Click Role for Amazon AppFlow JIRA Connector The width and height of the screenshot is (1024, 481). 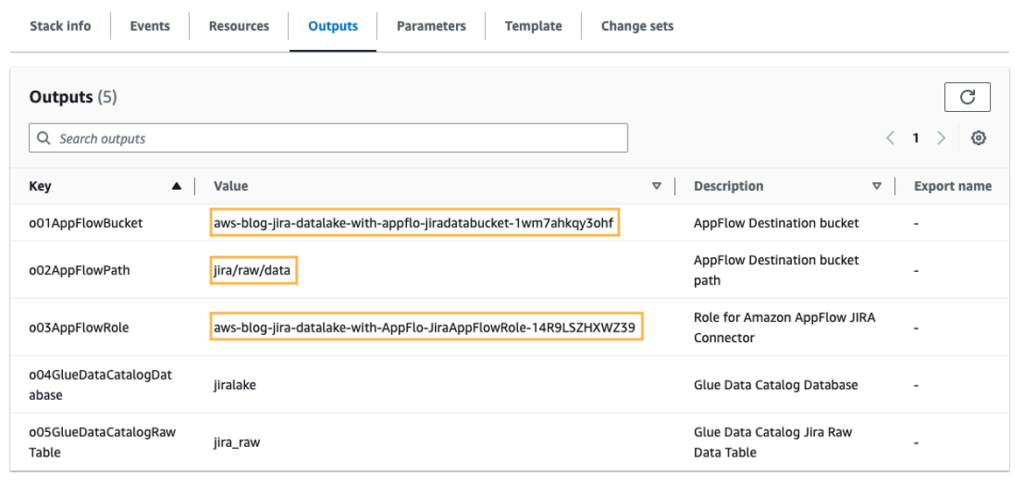[x=785, y=327]
